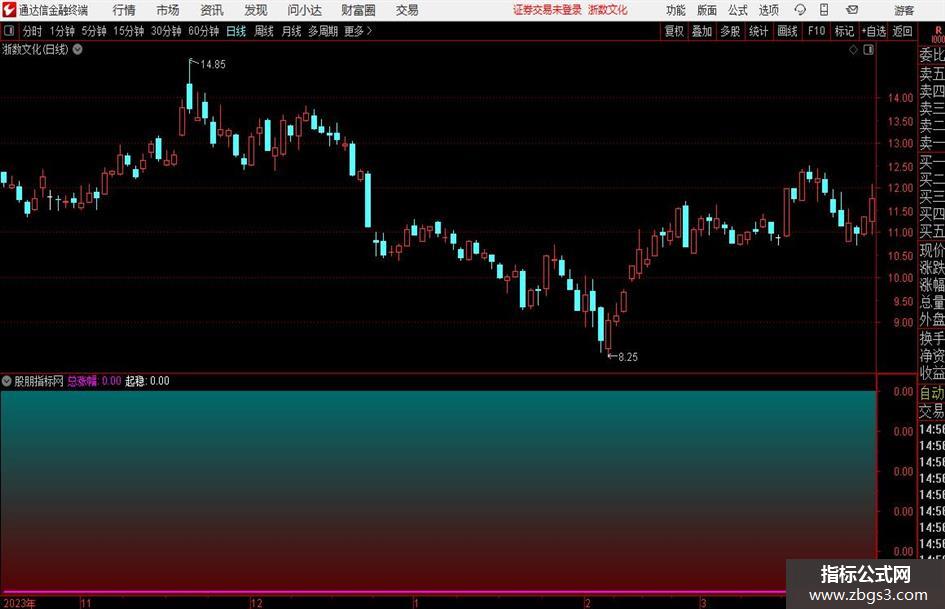Switch to 15分钟 period tab
This screenshot has height=609, width=945.
(x=128, y=31)
